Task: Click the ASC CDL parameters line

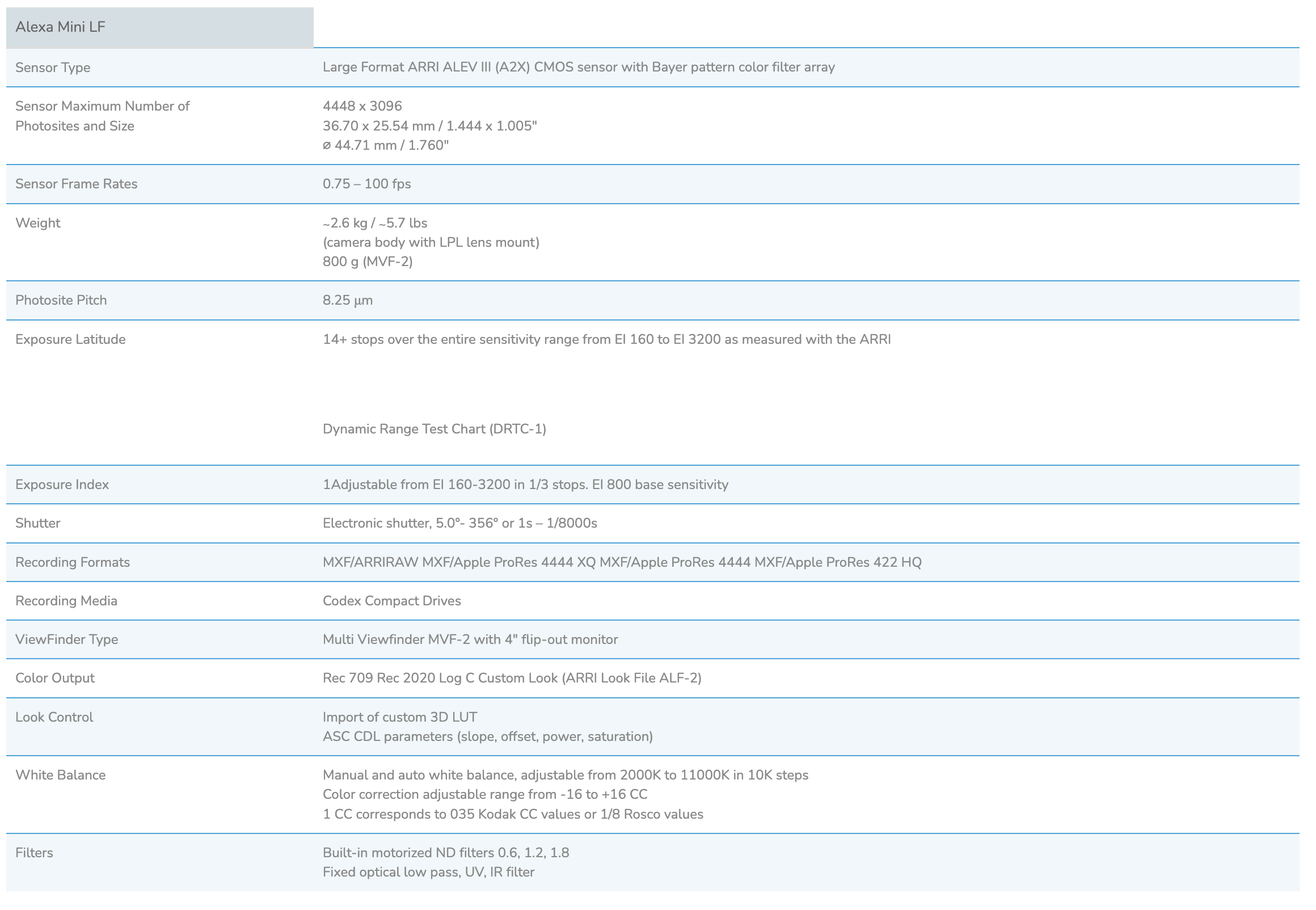Action: pos(488,736)
